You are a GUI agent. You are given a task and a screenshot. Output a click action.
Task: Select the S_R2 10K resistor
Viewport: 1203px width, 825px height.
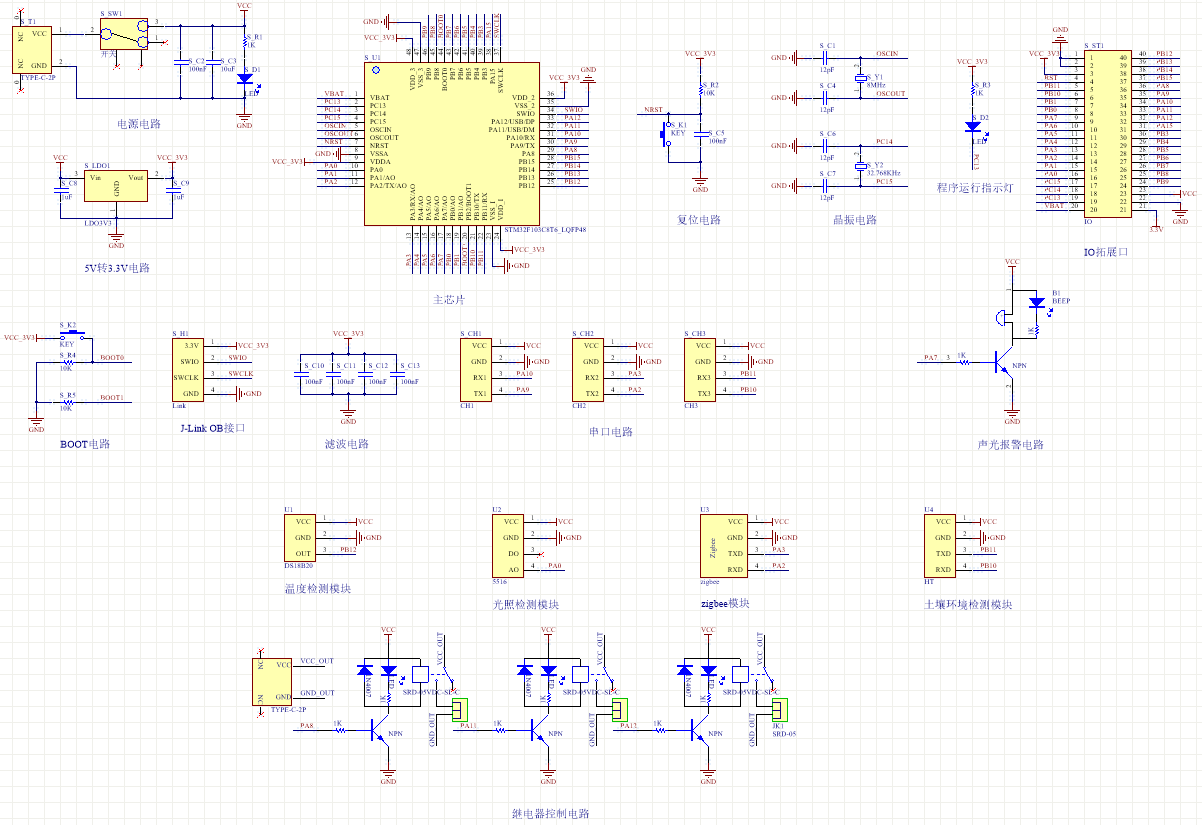[700, 91]
